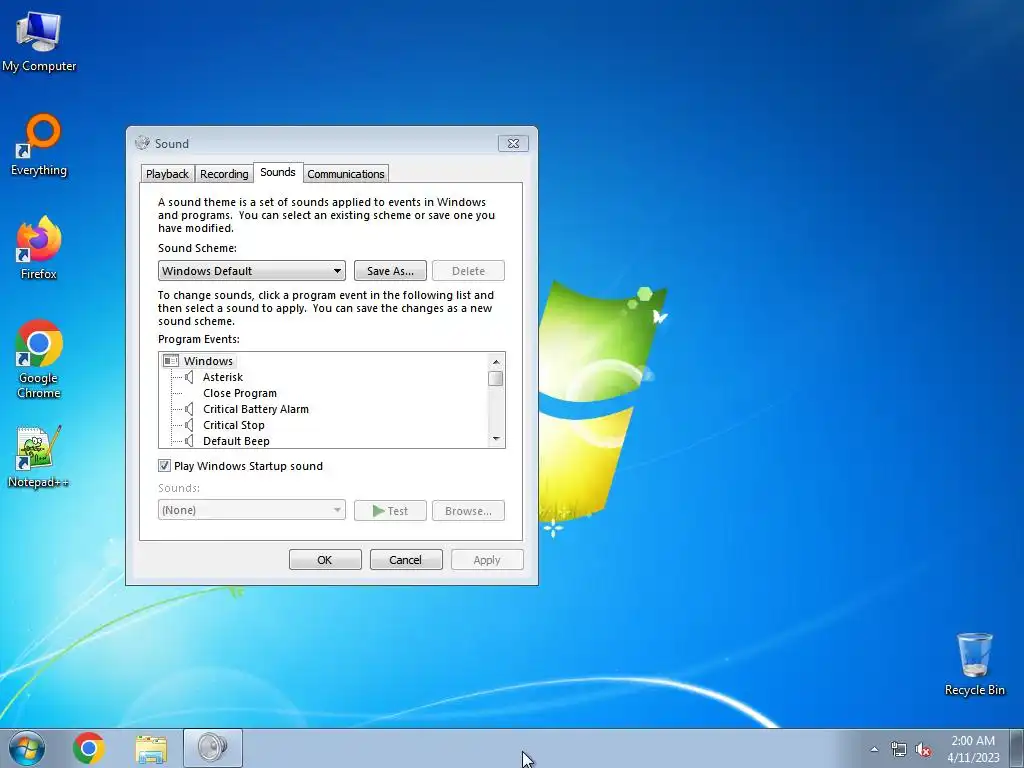
Task: Launch Notepad++ desktop shortcut
Action: 38,457
